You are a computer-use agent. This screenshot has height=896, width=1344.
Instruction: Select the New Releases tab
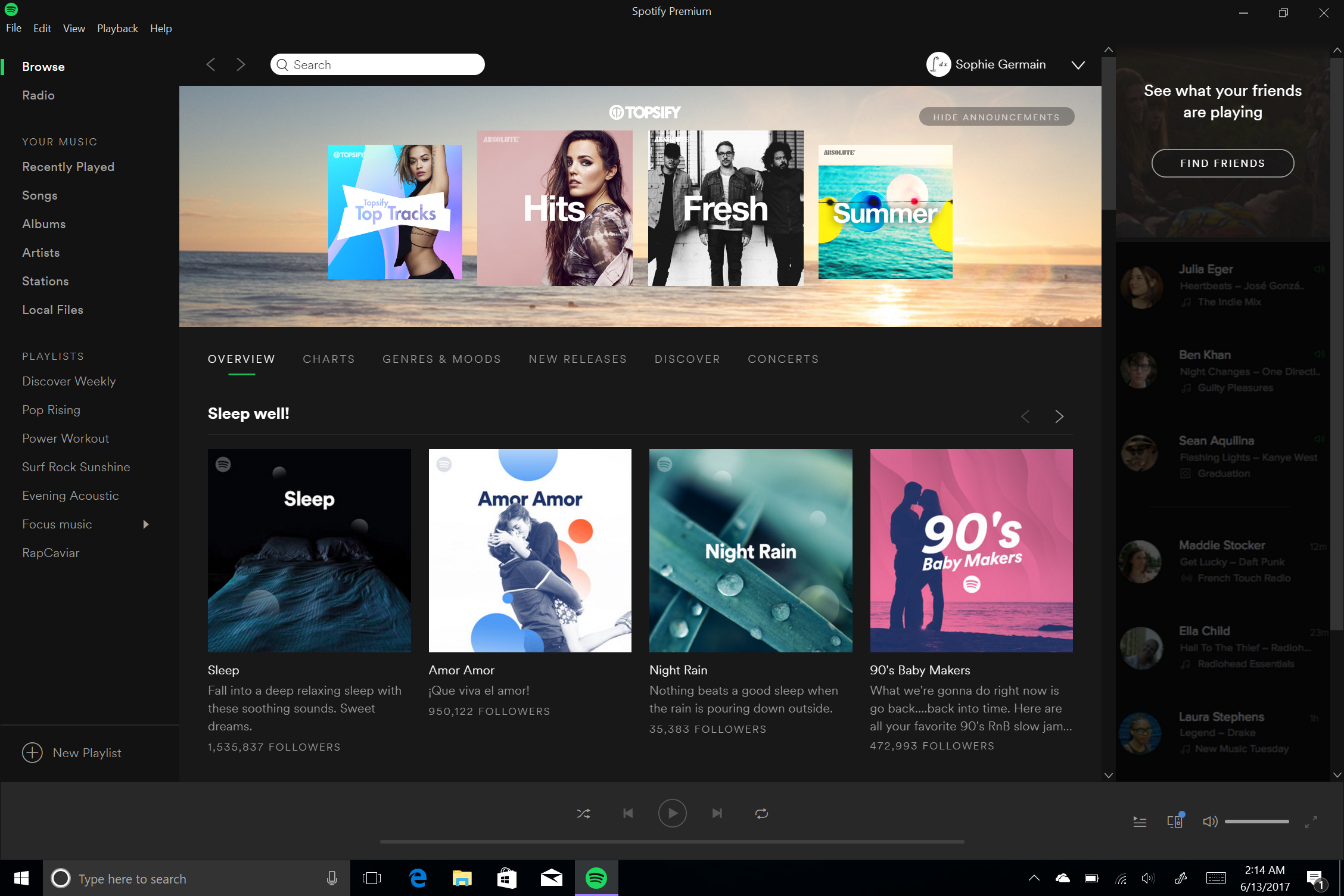tap(577, 359)
